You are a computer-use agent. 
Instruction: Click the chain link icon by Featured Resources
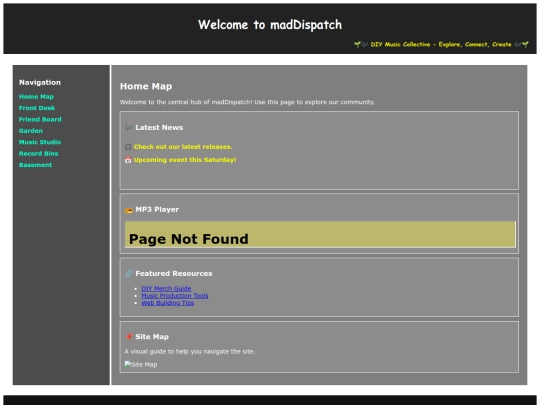[x=128, y=273]
